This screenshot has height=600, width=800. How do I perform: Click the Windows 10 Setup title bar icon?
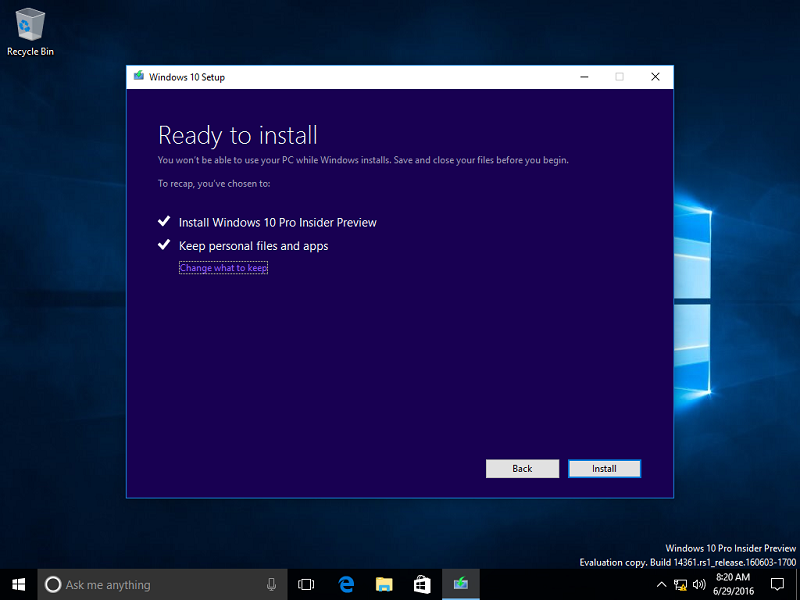[x=138, y=77]
